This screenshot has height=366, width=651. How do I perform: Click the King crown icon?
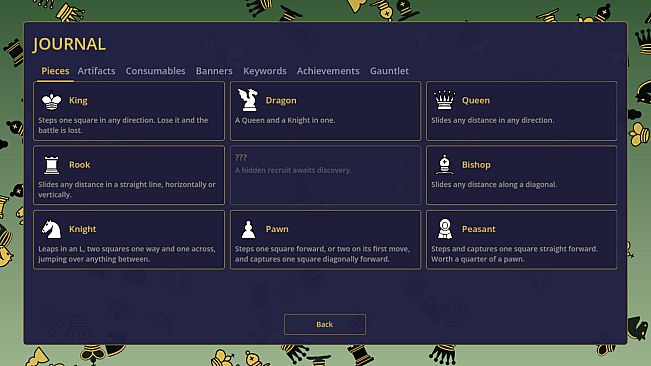[x=51, y=101]
